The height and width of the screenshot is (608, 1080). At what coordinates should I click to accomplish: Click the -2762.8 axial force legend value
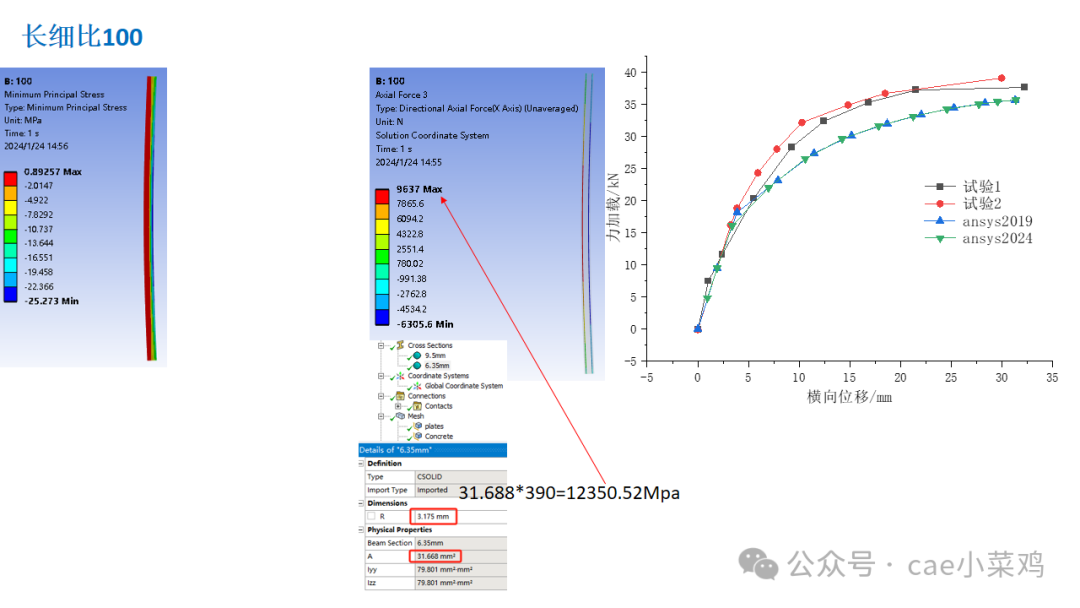411,294
